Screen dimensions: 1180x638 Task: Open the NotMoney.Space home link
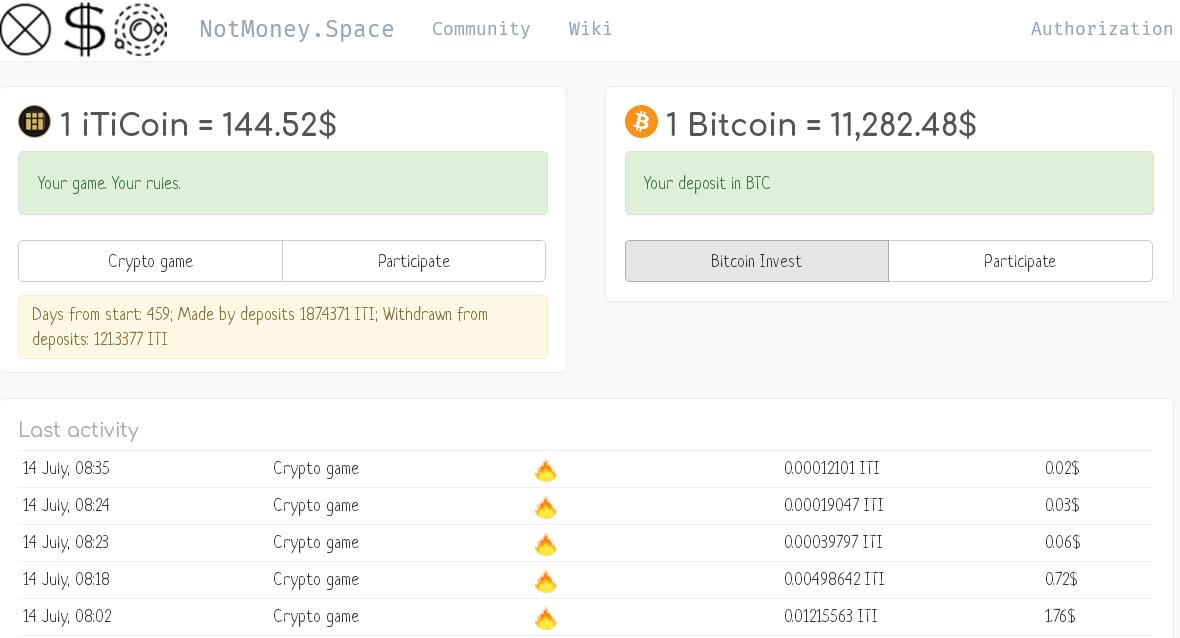[x=297, y=29]
